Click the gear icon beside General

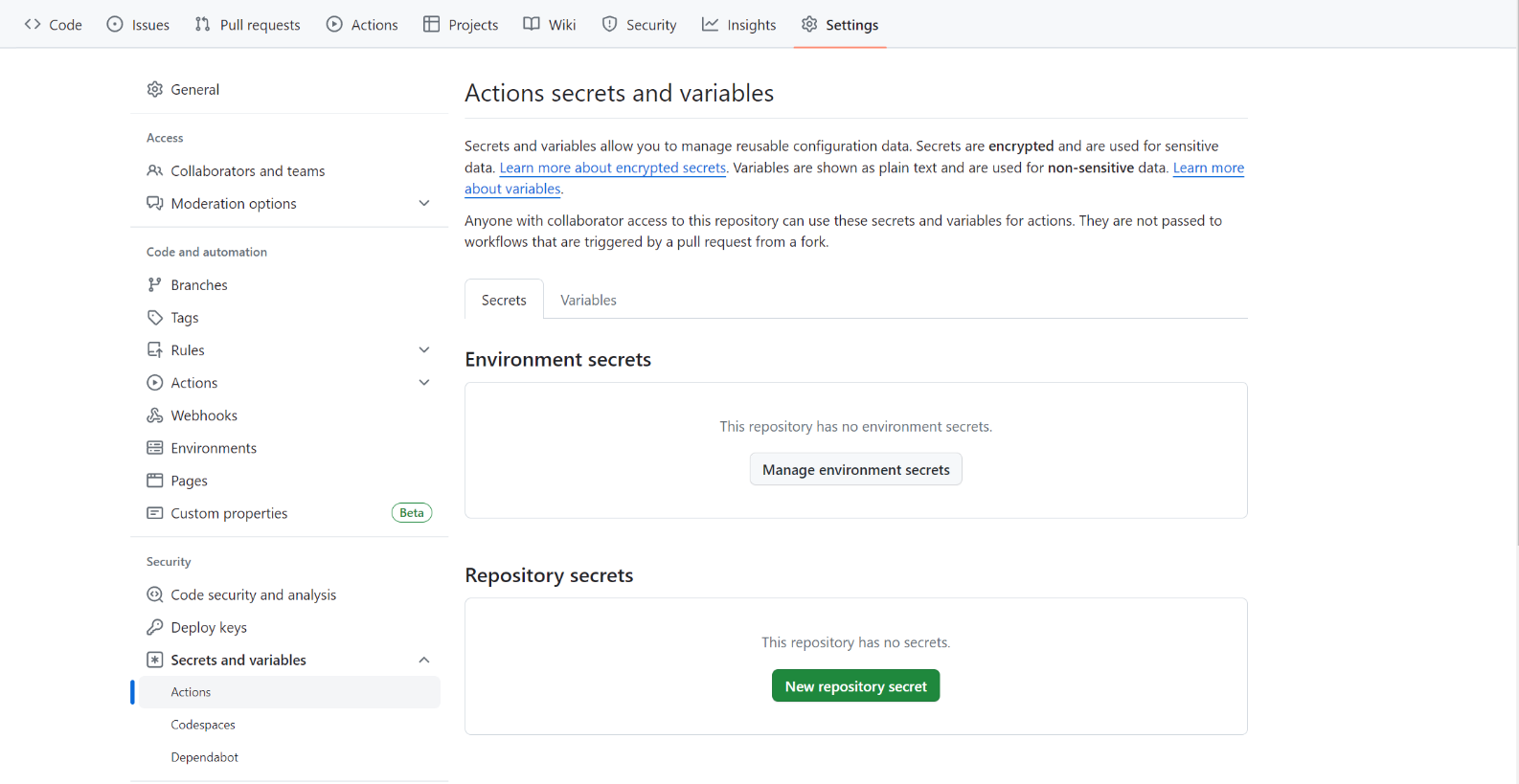coord(155,89)
